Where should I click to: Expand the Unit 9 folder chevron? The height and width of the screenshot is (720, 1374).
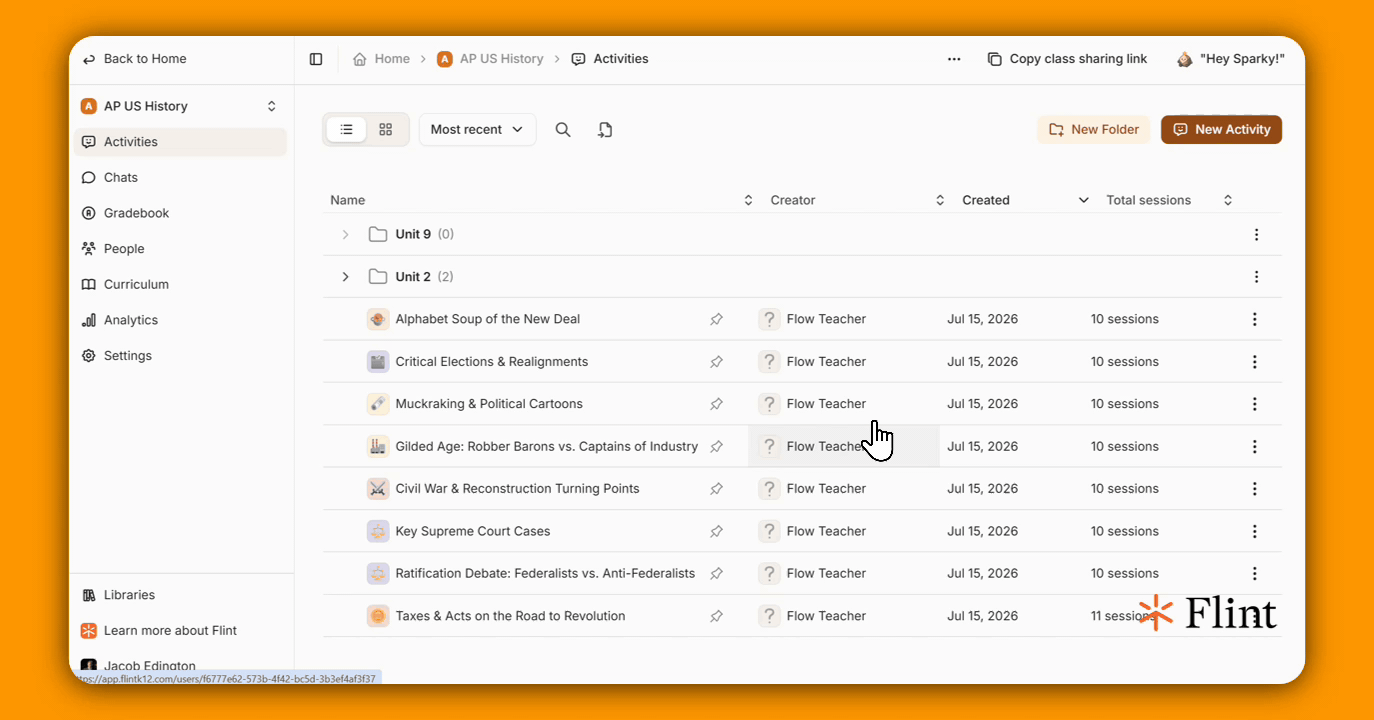coord(345,234)
